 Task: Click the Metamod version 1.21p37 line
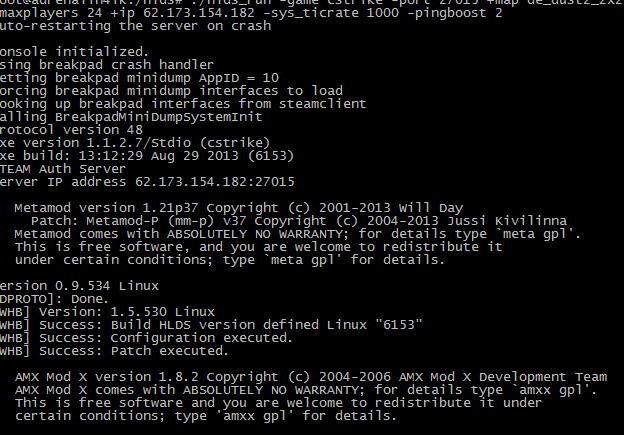(239, 208)
